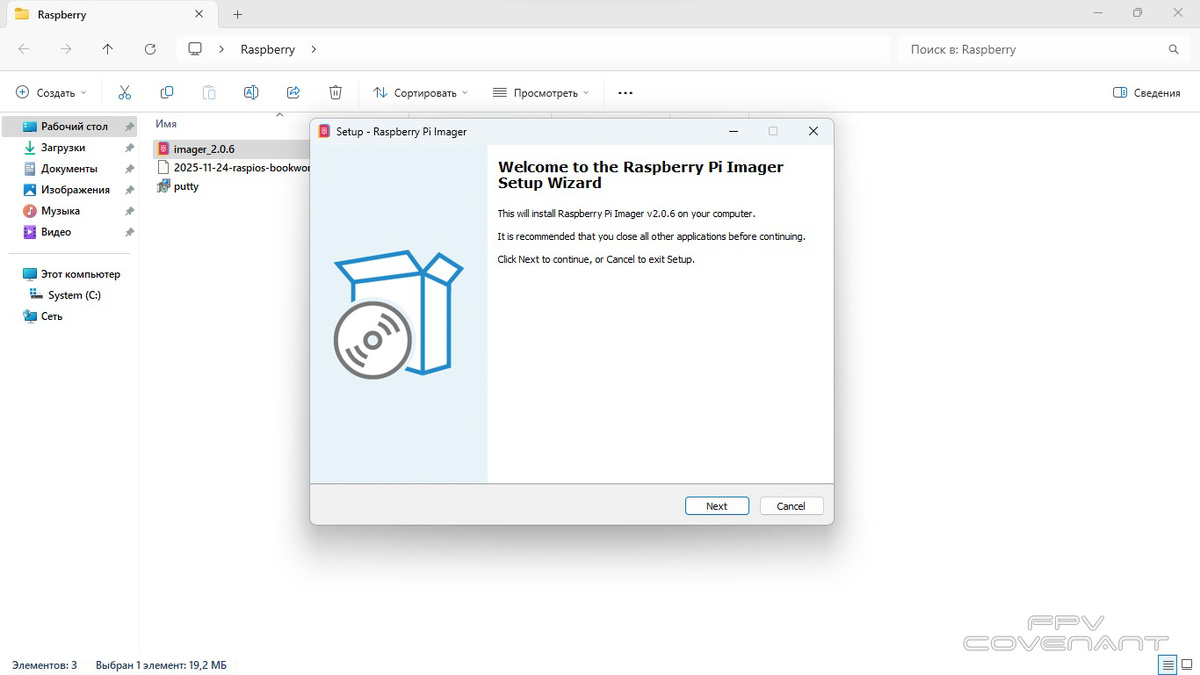This screenshot has height=675, width=1200.
Task: Click Next in the Setup Wizard
Action: (x=717, y=506)
